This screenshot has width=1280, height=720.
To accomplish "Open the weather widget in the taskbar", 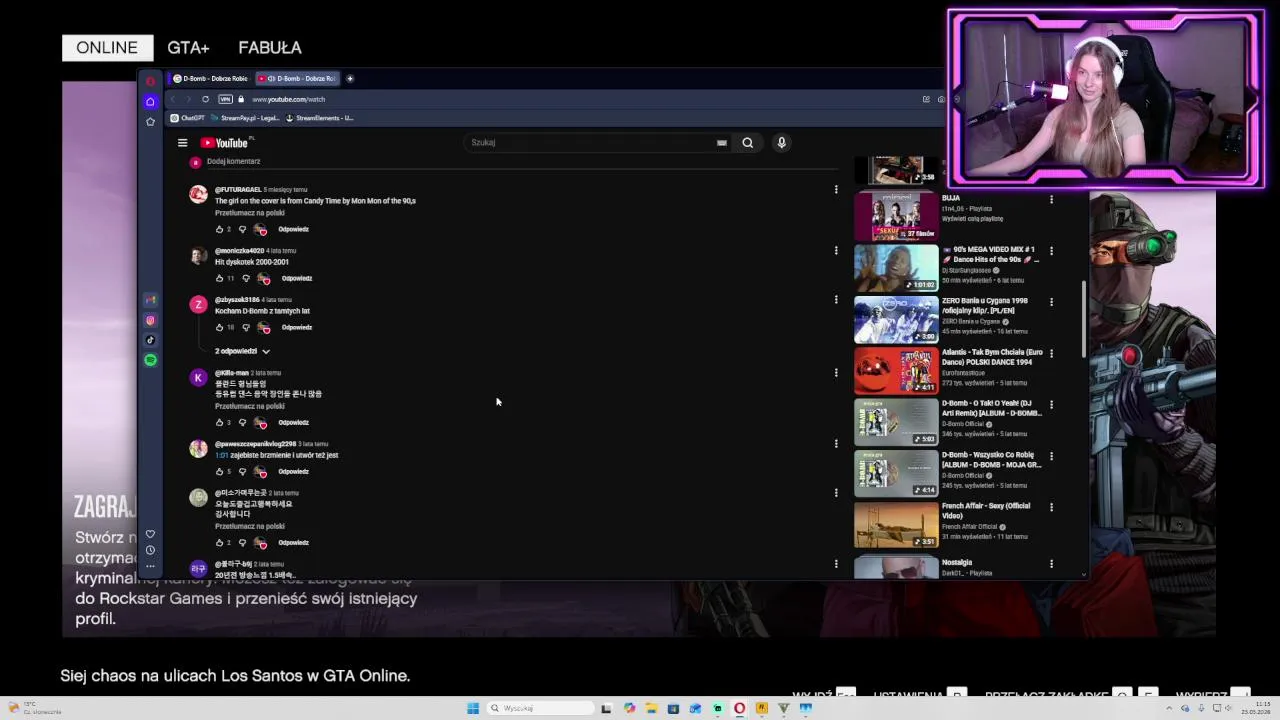I will 35,708.
